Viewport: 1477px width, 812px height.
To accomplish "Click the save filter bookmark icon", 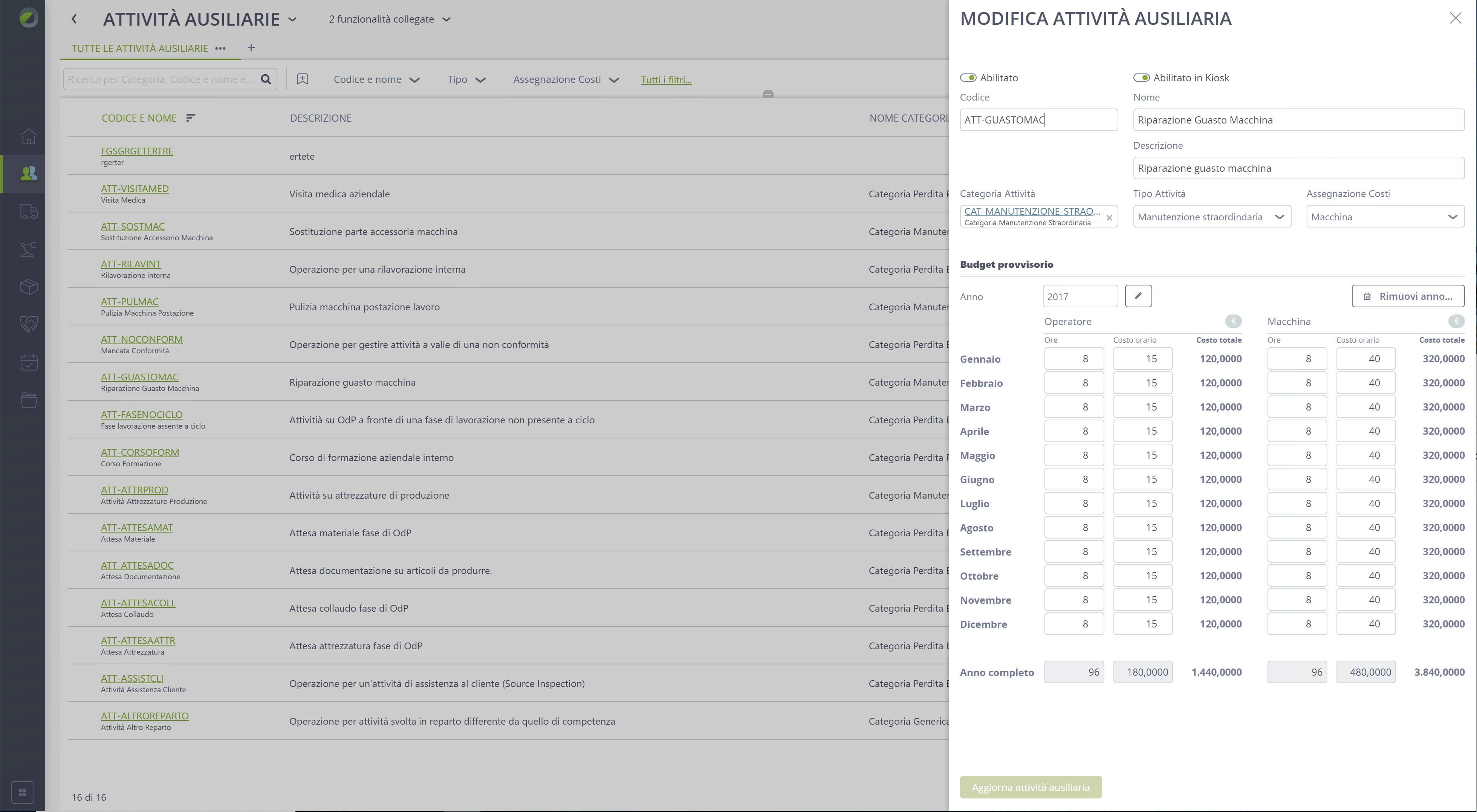I will [x=303, y=79].
